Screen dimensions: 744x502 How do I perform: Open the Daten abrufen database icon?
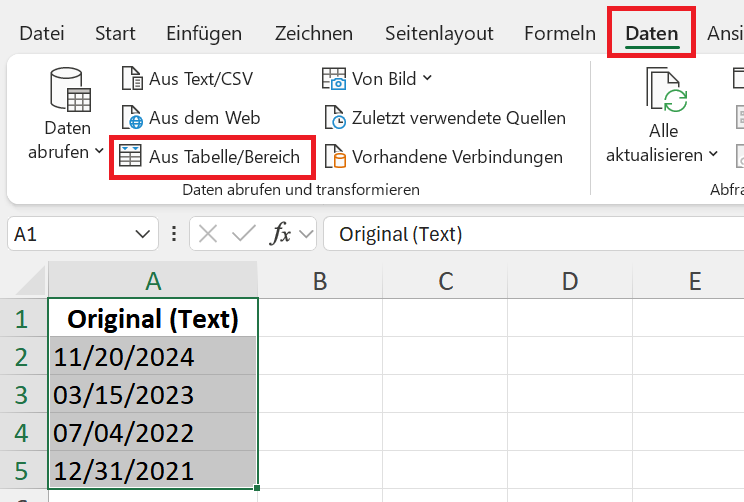click(x=70, y=90)
